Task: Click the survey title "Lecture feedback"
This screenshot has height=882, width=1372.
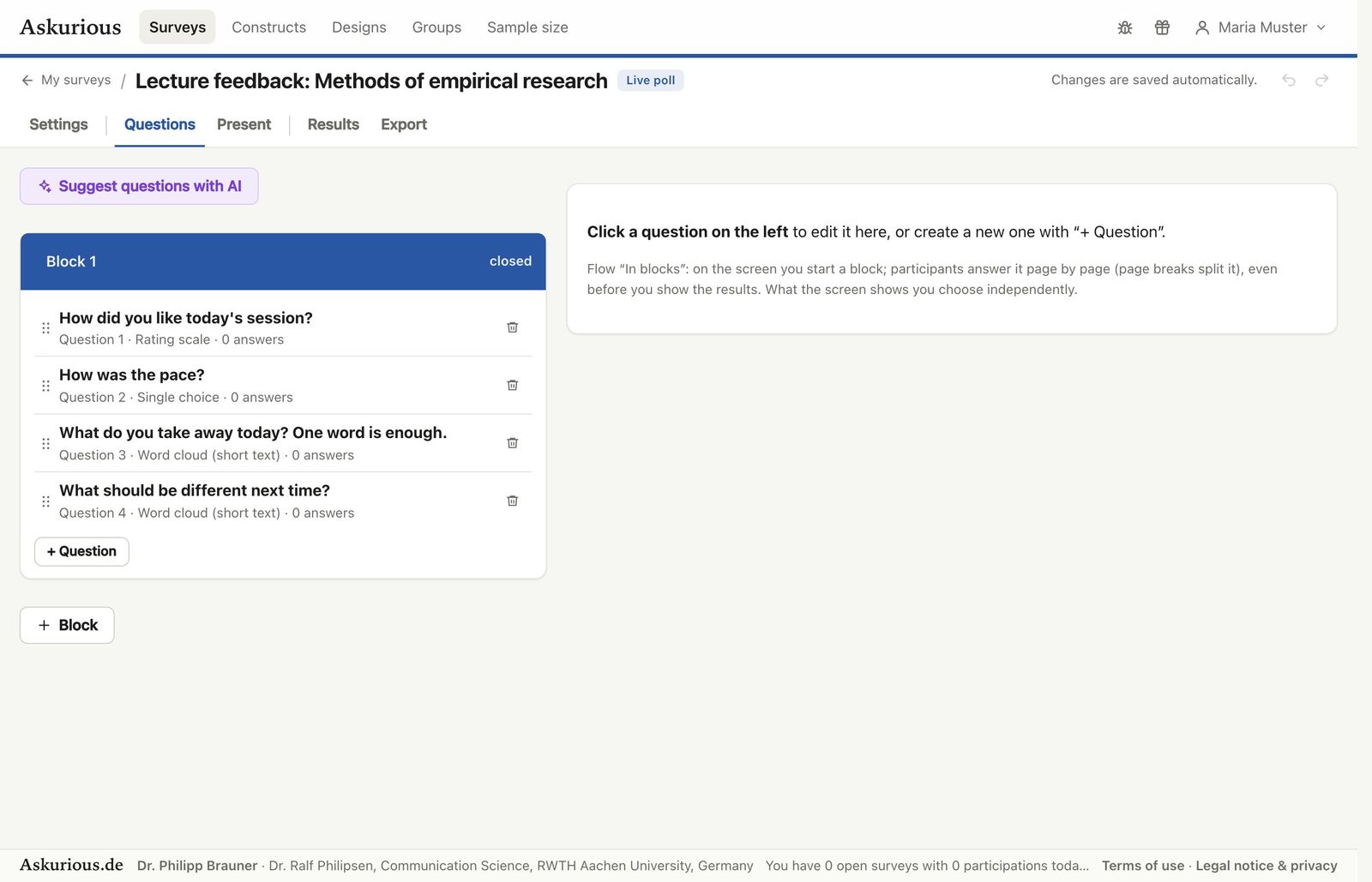Action: coord(371,81)
